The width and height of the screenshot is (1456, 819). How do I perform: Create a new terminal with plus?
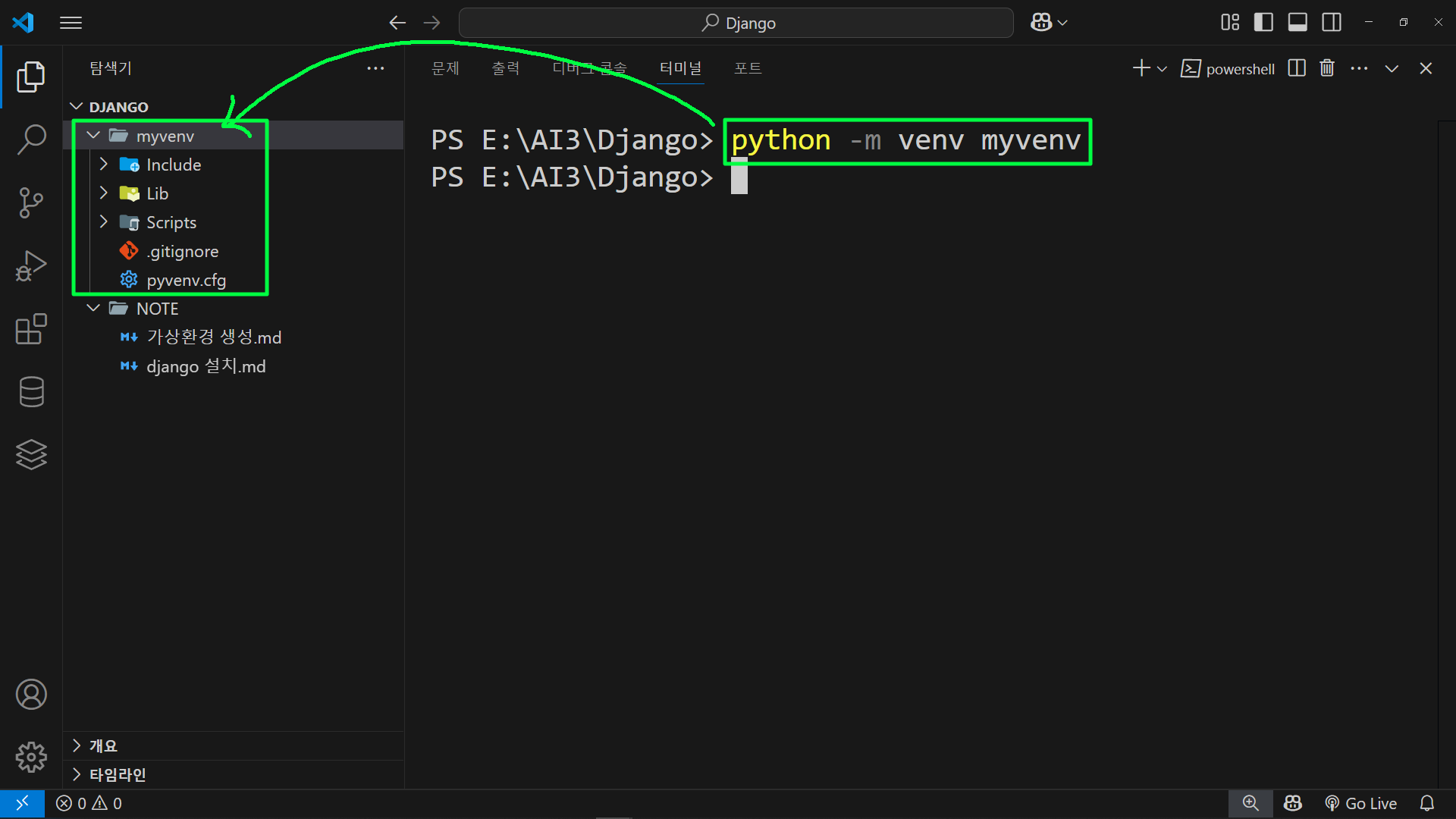(1141, 68)
